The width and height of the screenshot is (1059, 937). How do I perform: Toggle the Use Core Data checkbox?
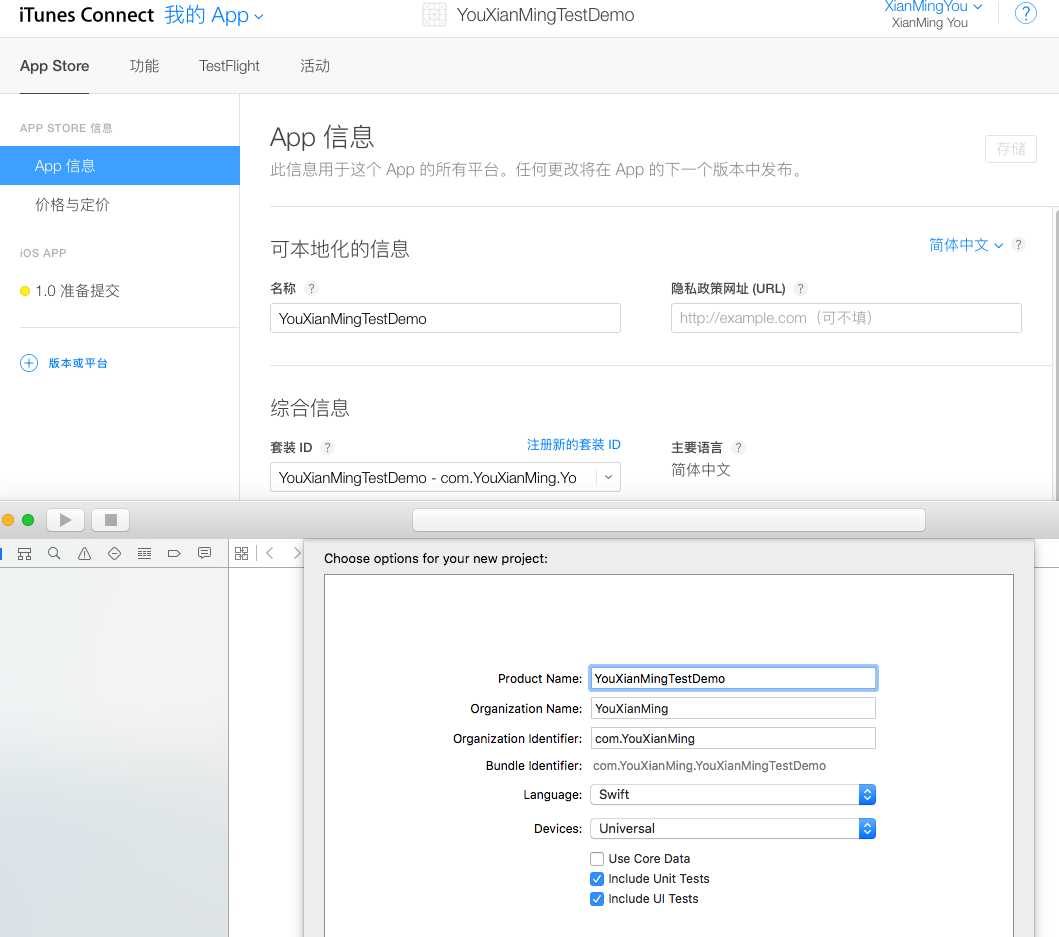pyautogui.click(x=596, y=859)
